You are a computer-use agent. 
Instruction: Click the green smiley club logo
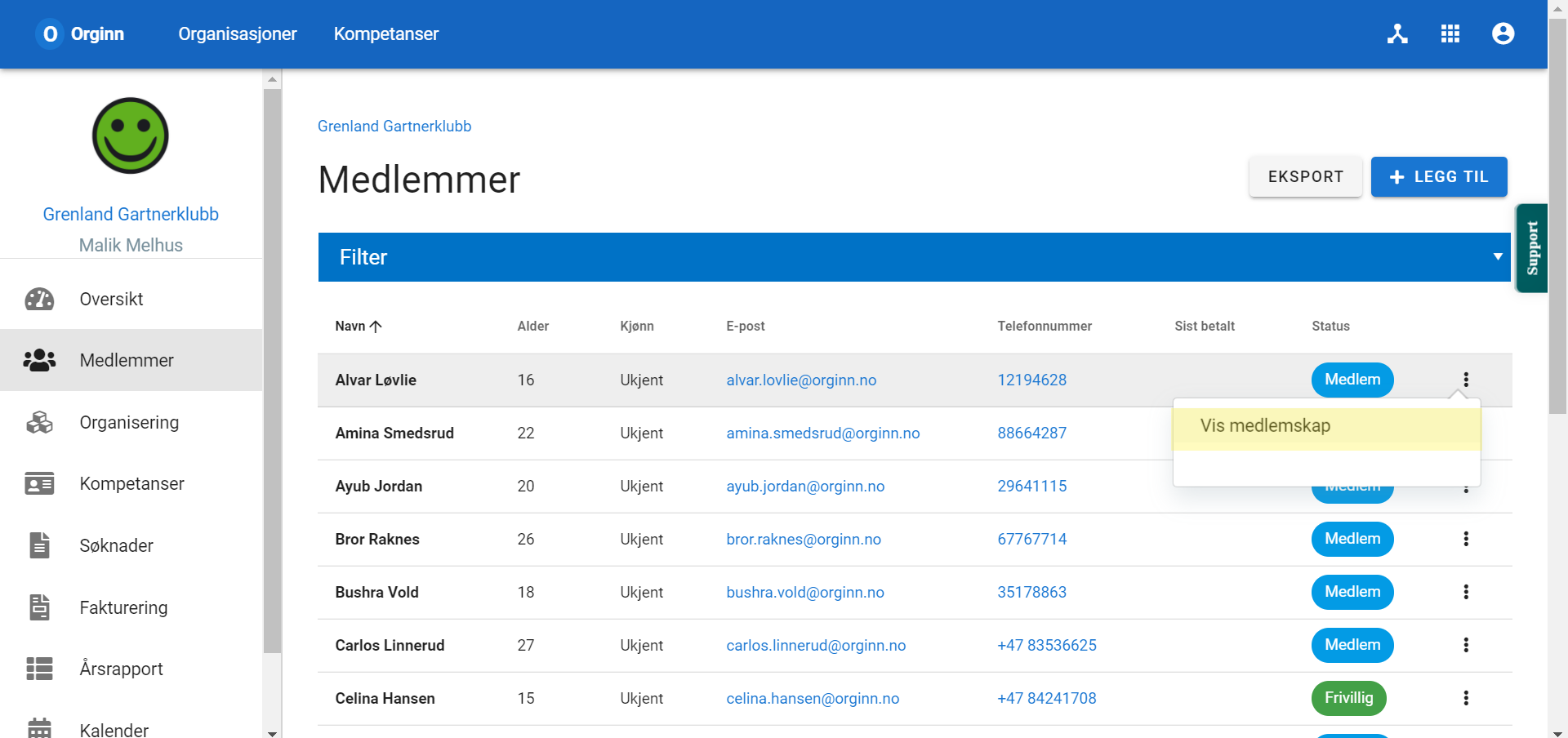tap(131, 136)
